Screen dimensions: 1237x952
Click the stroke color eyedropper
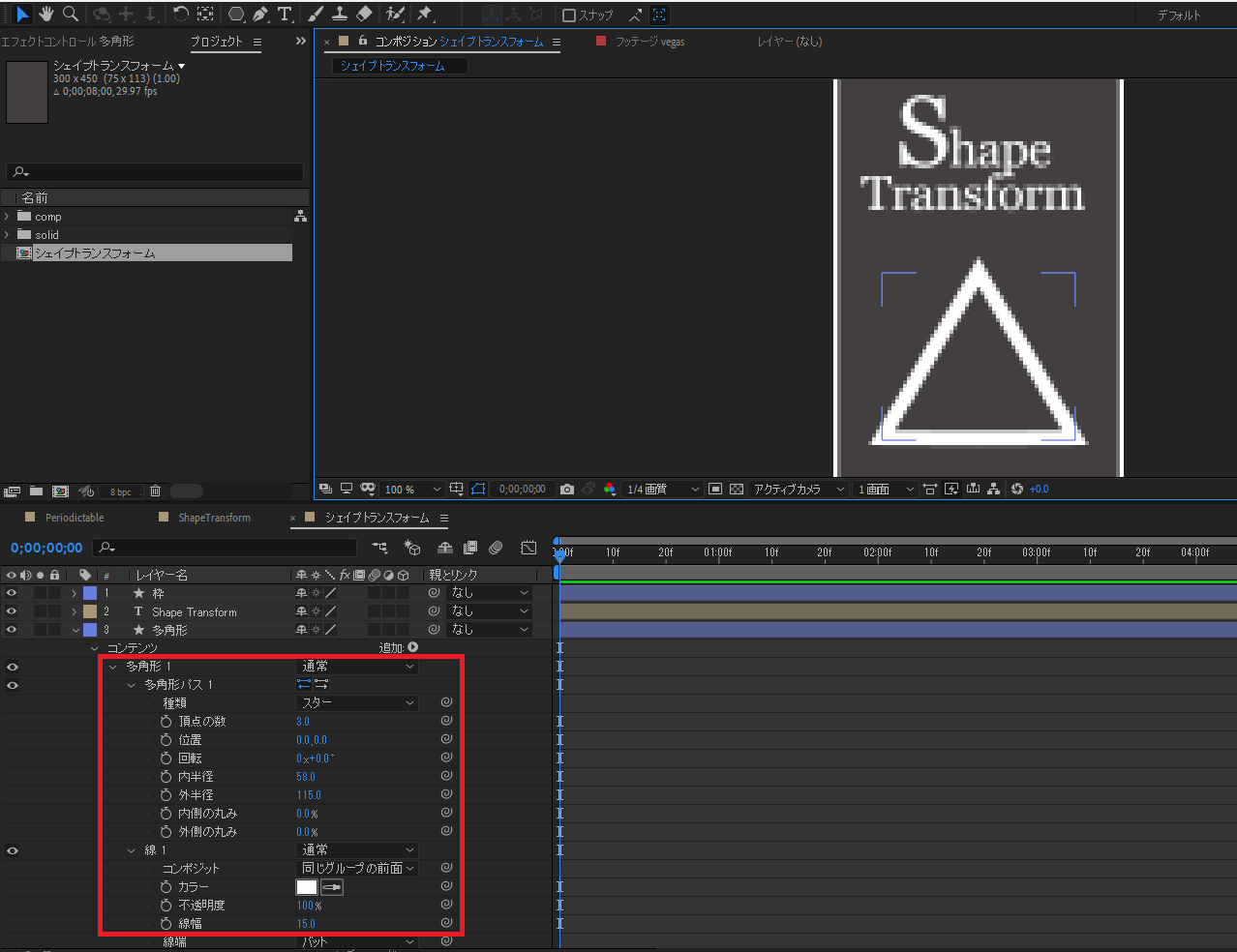331,887
